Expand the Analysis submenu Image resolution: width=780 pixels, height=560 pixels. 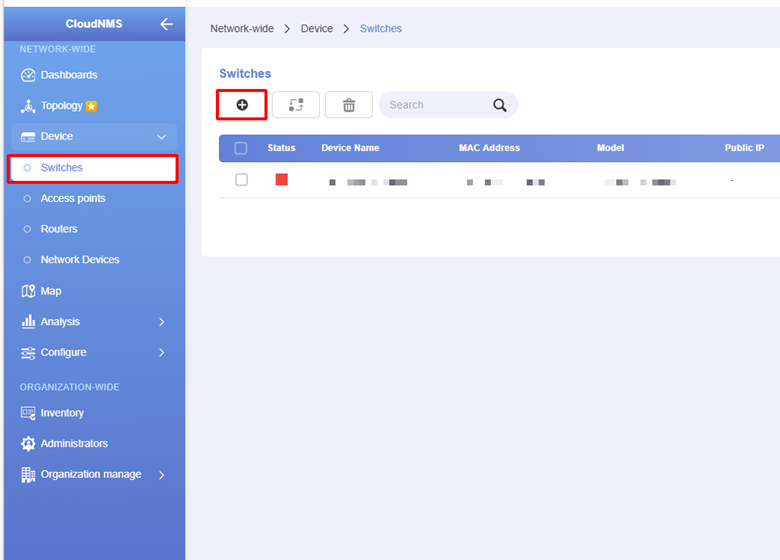pos(161,322)
